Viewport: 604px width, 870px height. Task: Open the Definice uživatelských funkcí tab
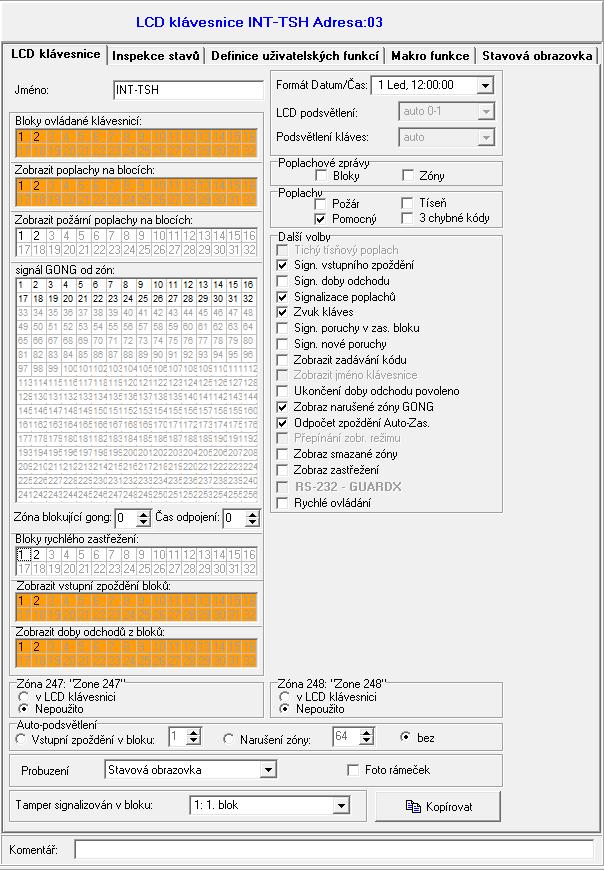pos(295,55)
